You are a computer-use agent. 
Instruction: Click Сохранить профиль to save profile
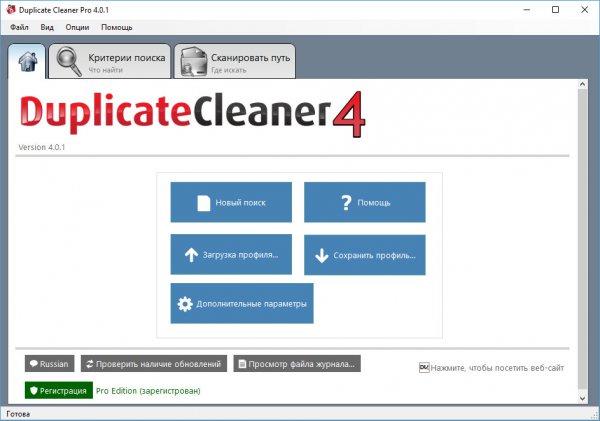pos(365,255)
